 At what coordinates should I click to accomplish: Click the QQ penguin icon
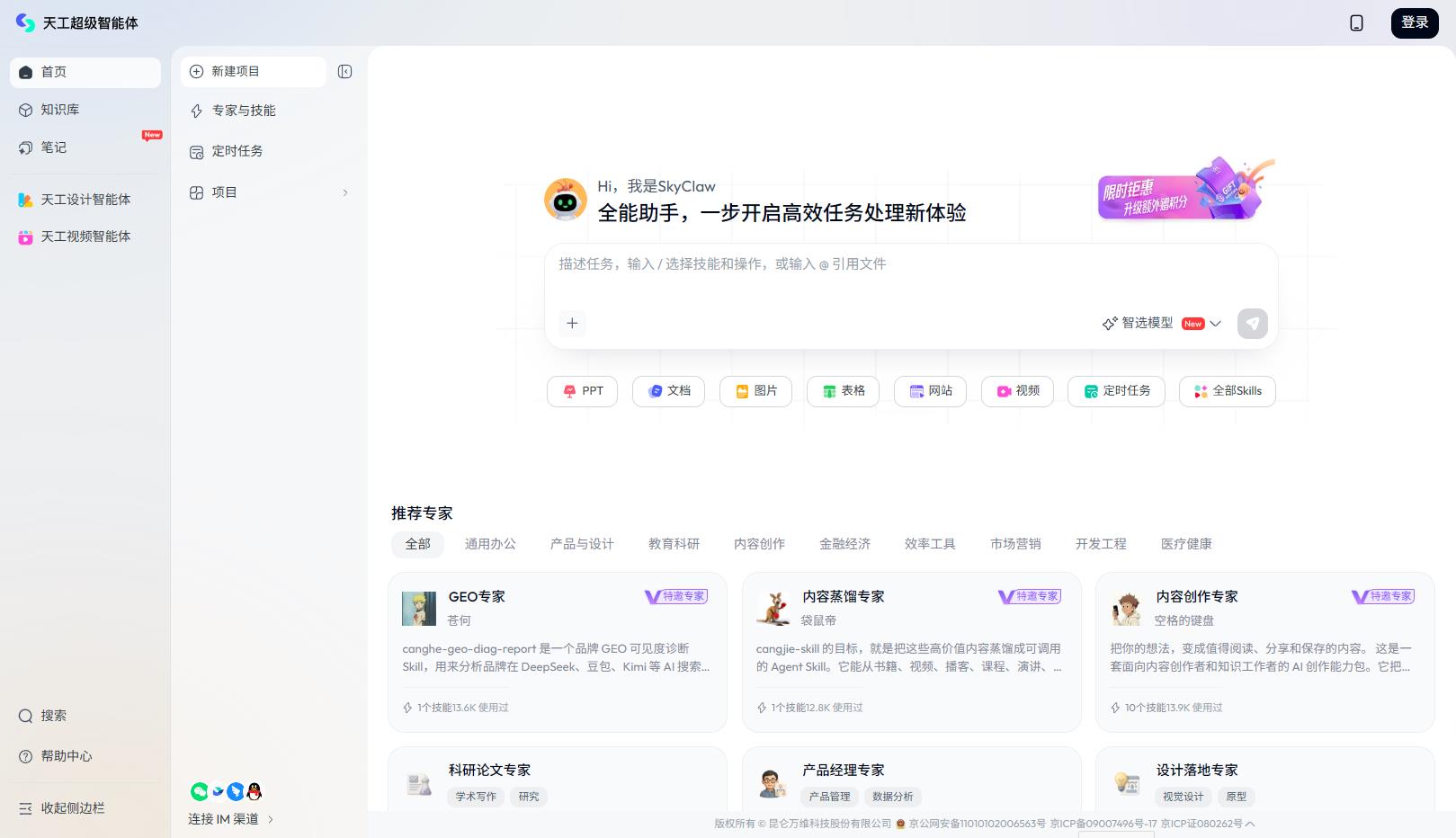tap(255, 791)
